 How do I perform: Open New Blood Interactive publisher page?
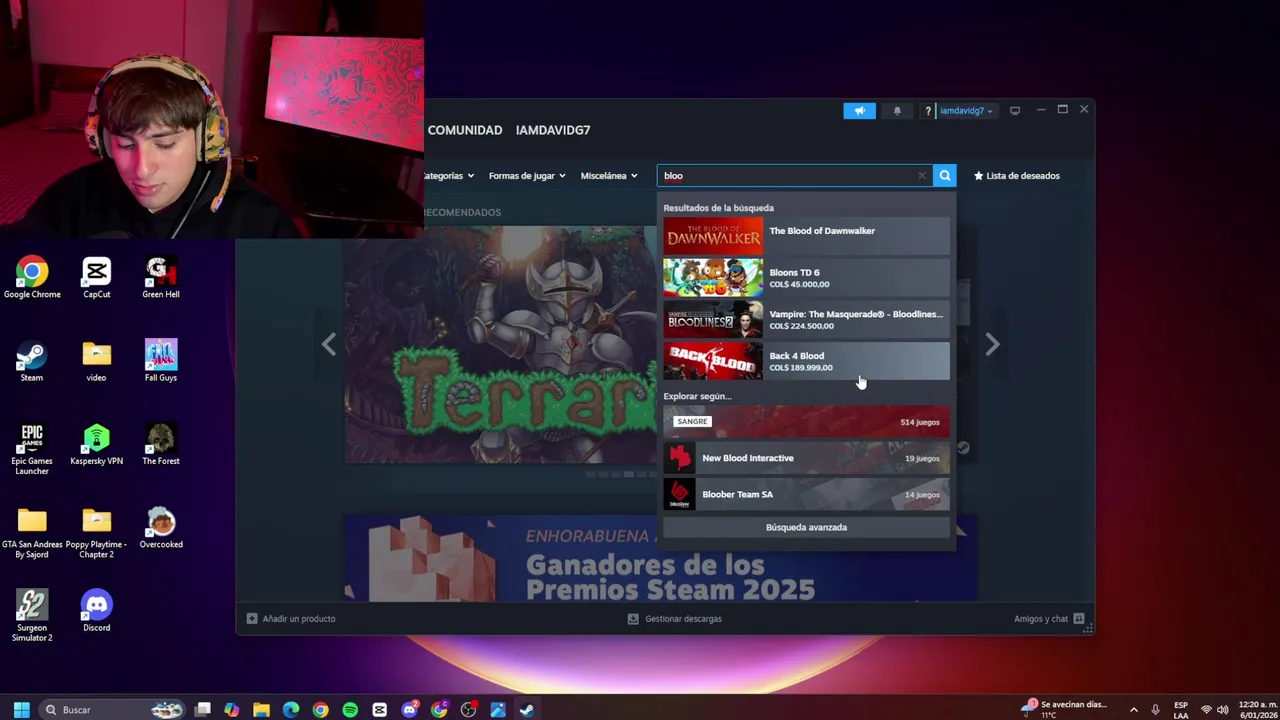pos(806,458)
